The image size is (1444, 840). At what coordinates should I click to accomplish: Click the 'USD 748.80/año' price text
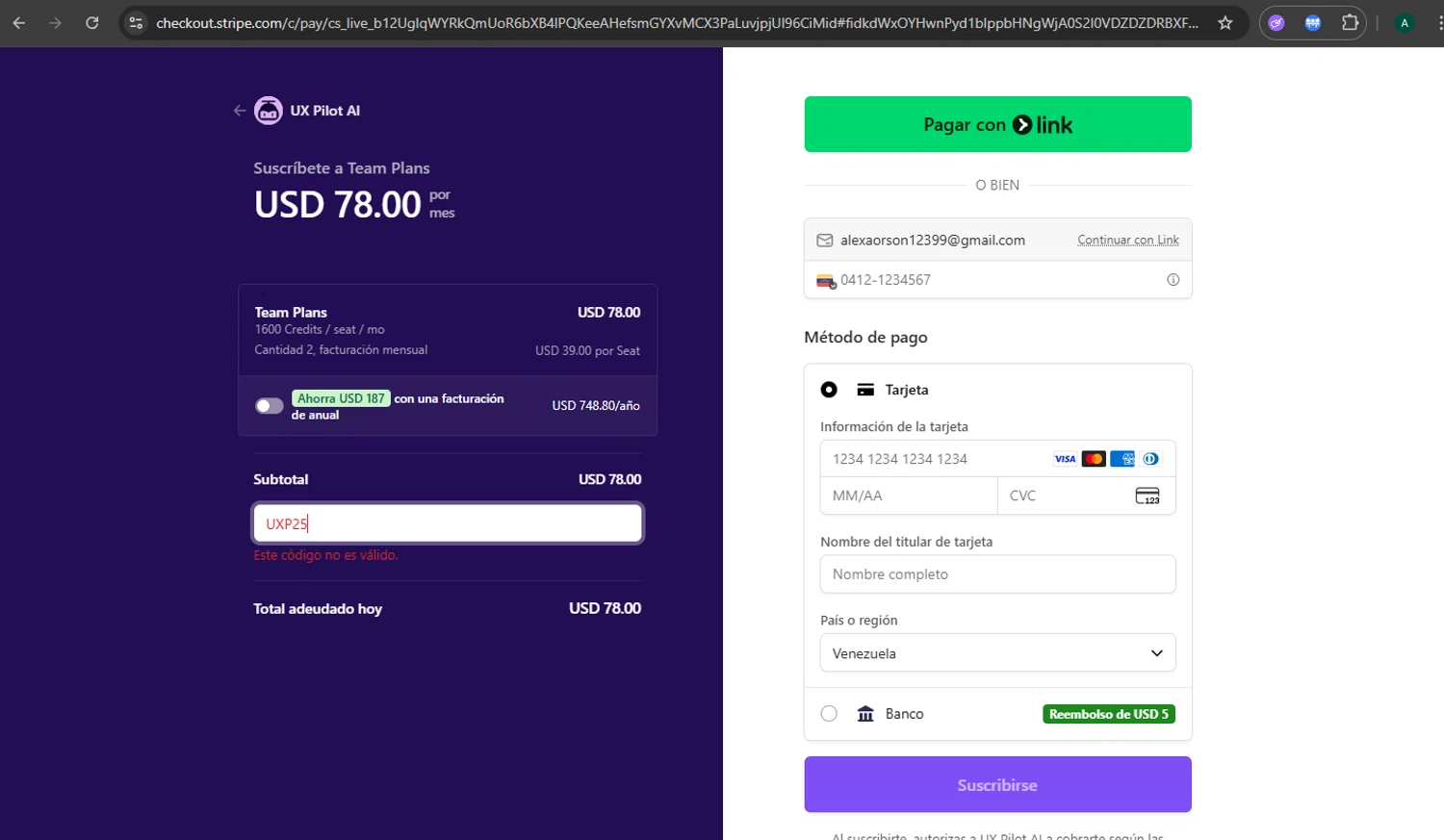596,406
